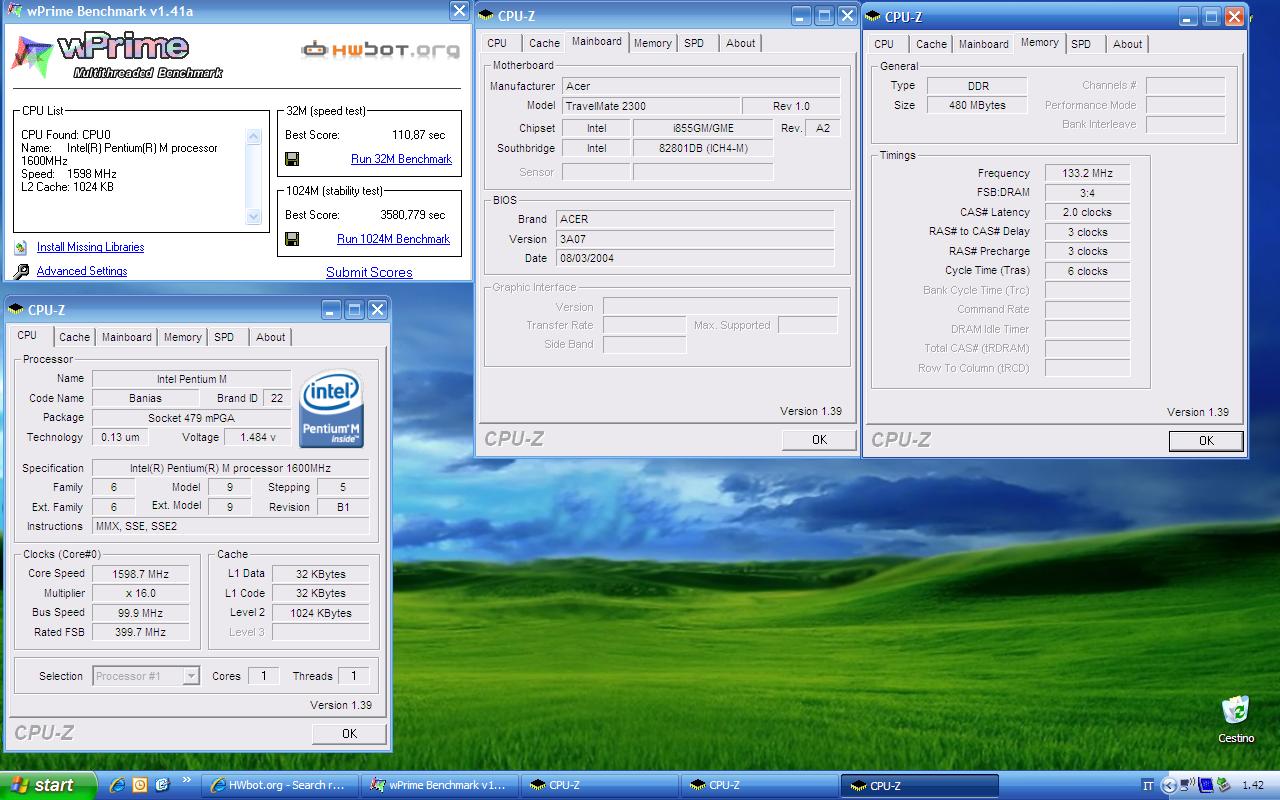Switch to HWbot.org taskbar button
1280x800 pixels.
click(x=279, y=785)
